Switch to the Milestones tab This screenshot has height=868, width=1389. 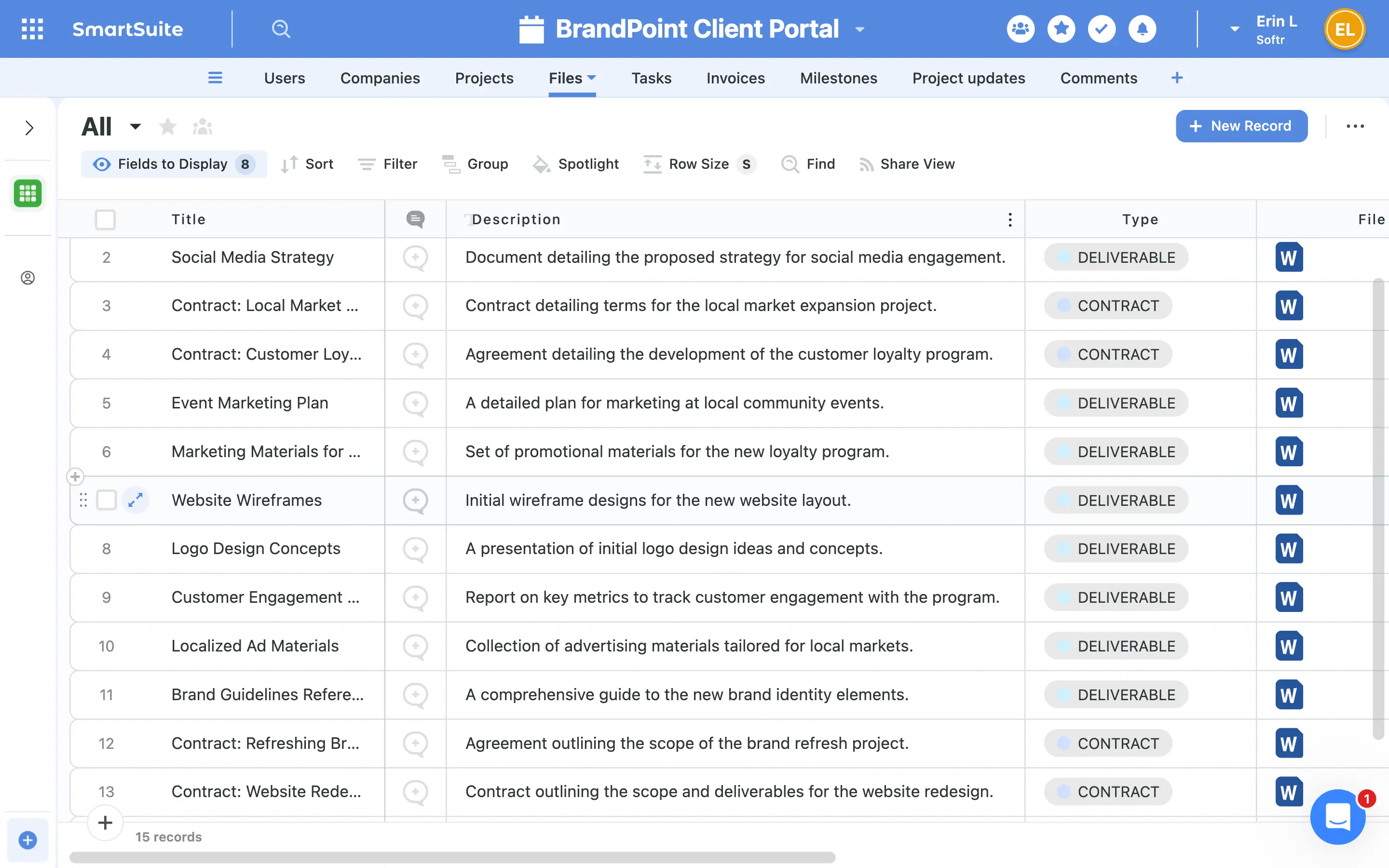(838, 78)
